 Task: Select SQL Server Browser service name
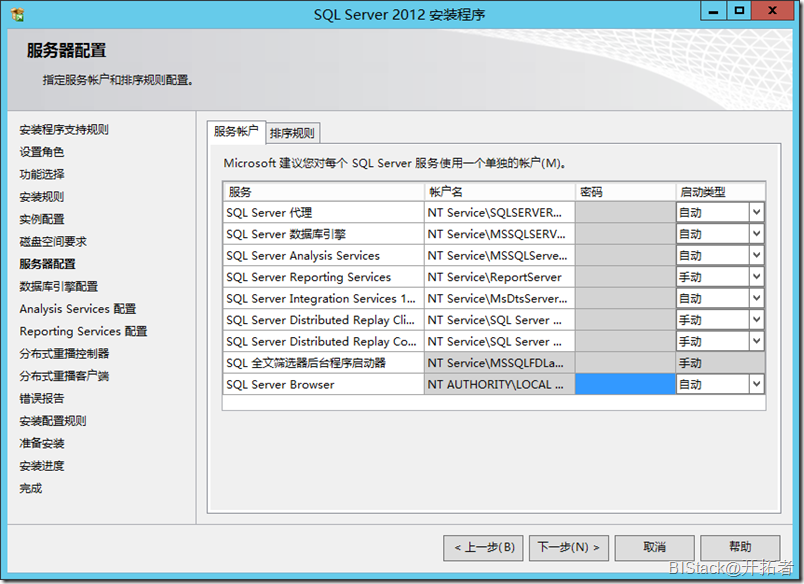(323, 384)
